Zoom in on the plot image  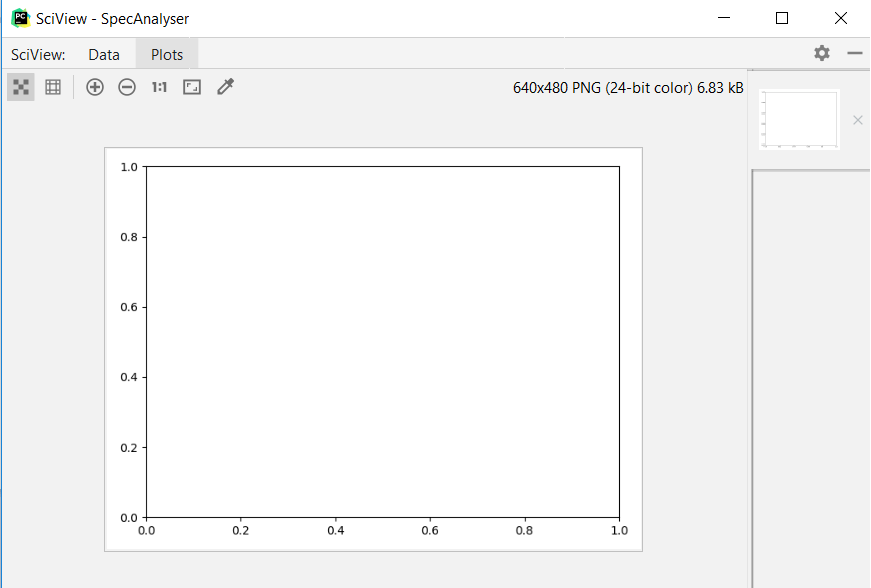(x=95, y=87)
